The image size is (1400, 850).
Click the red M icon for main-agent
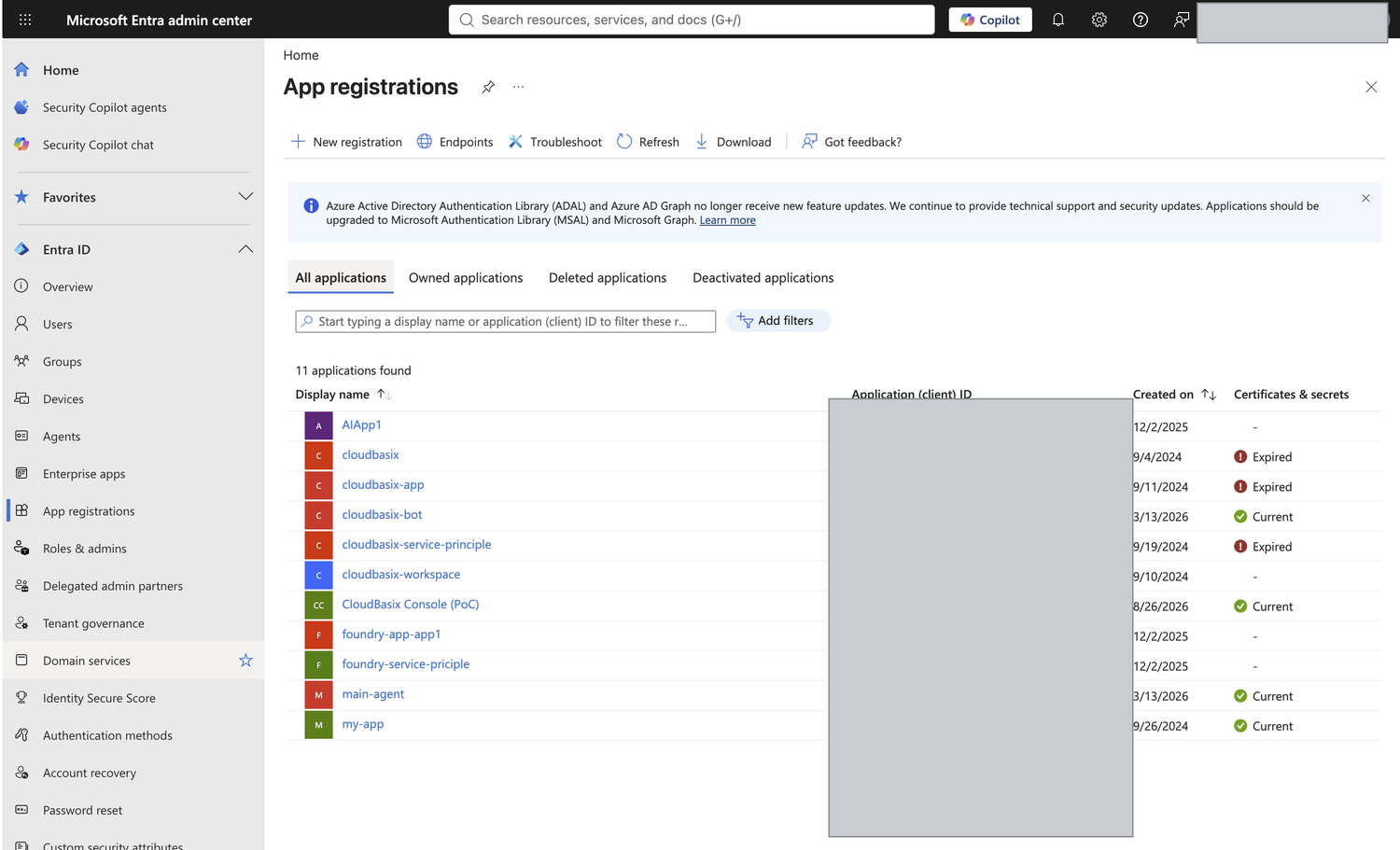point(318,694)
